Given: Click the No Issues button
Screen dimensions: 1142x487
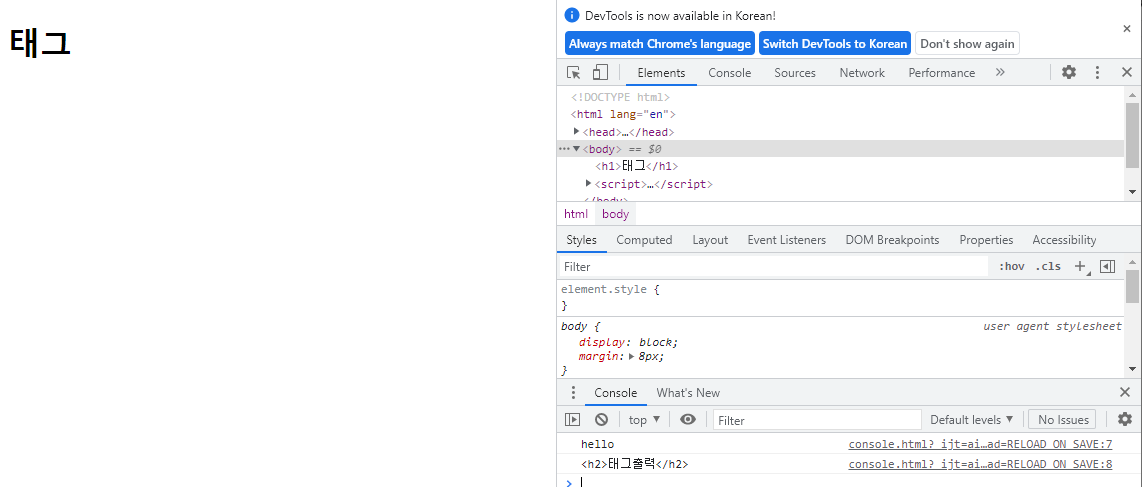Looking at the screenshot, I should tap(1063, 419).
